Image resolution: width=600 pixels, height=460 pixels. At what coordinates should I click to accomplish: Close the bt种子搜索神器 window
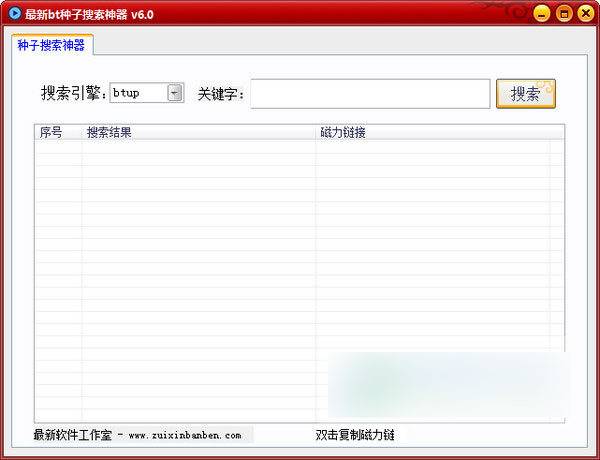[586, 14]
